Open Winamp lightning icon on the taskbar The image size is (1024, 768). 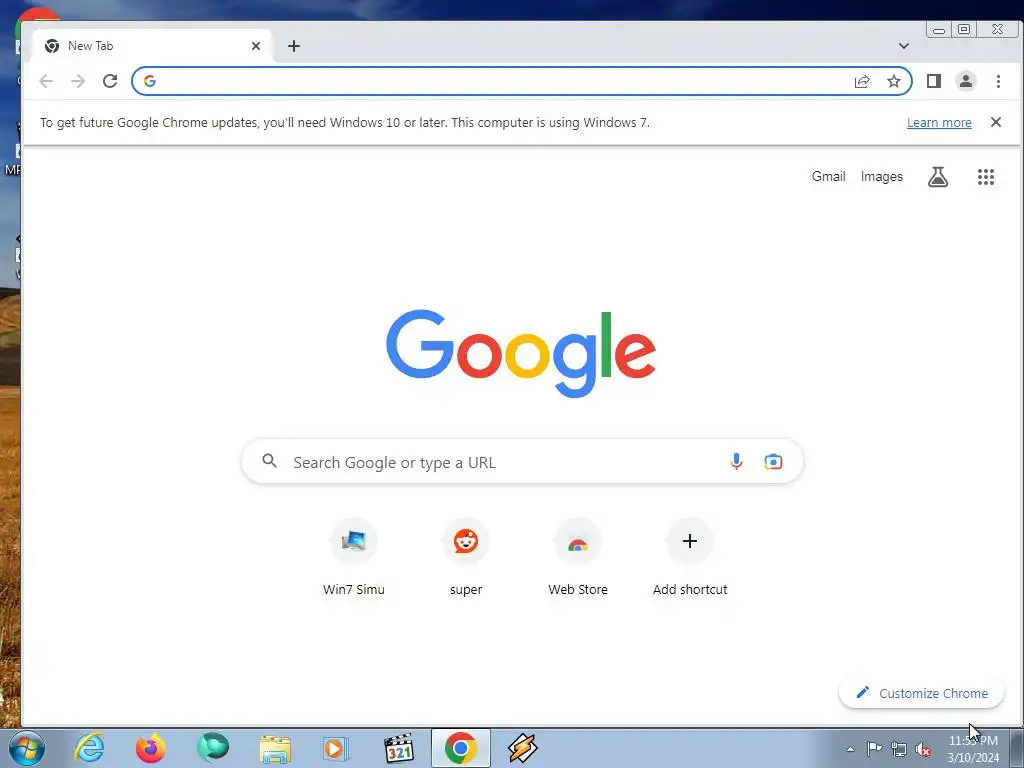(x=522, y=748)
